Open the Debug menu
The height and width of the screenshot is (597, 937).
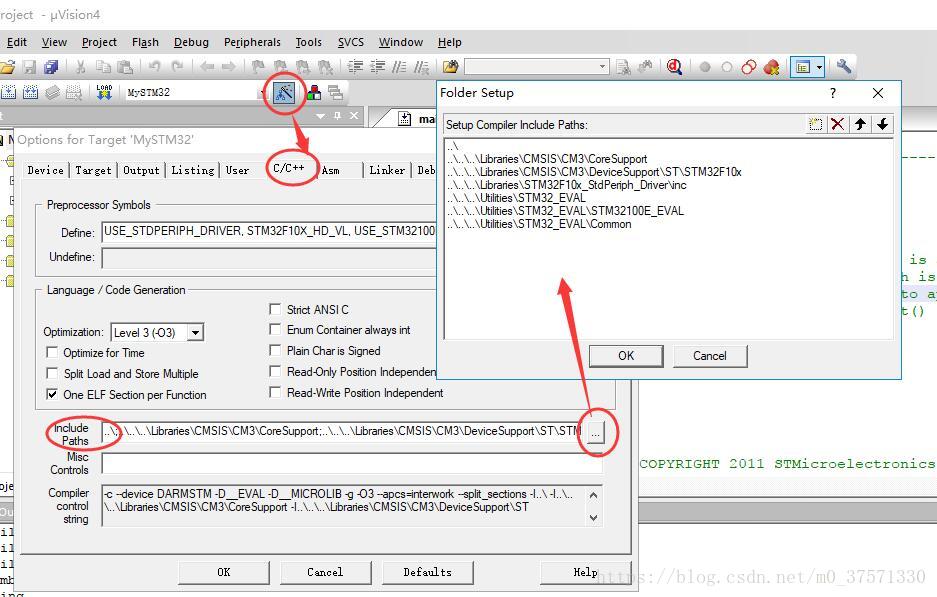coord(191,42)
